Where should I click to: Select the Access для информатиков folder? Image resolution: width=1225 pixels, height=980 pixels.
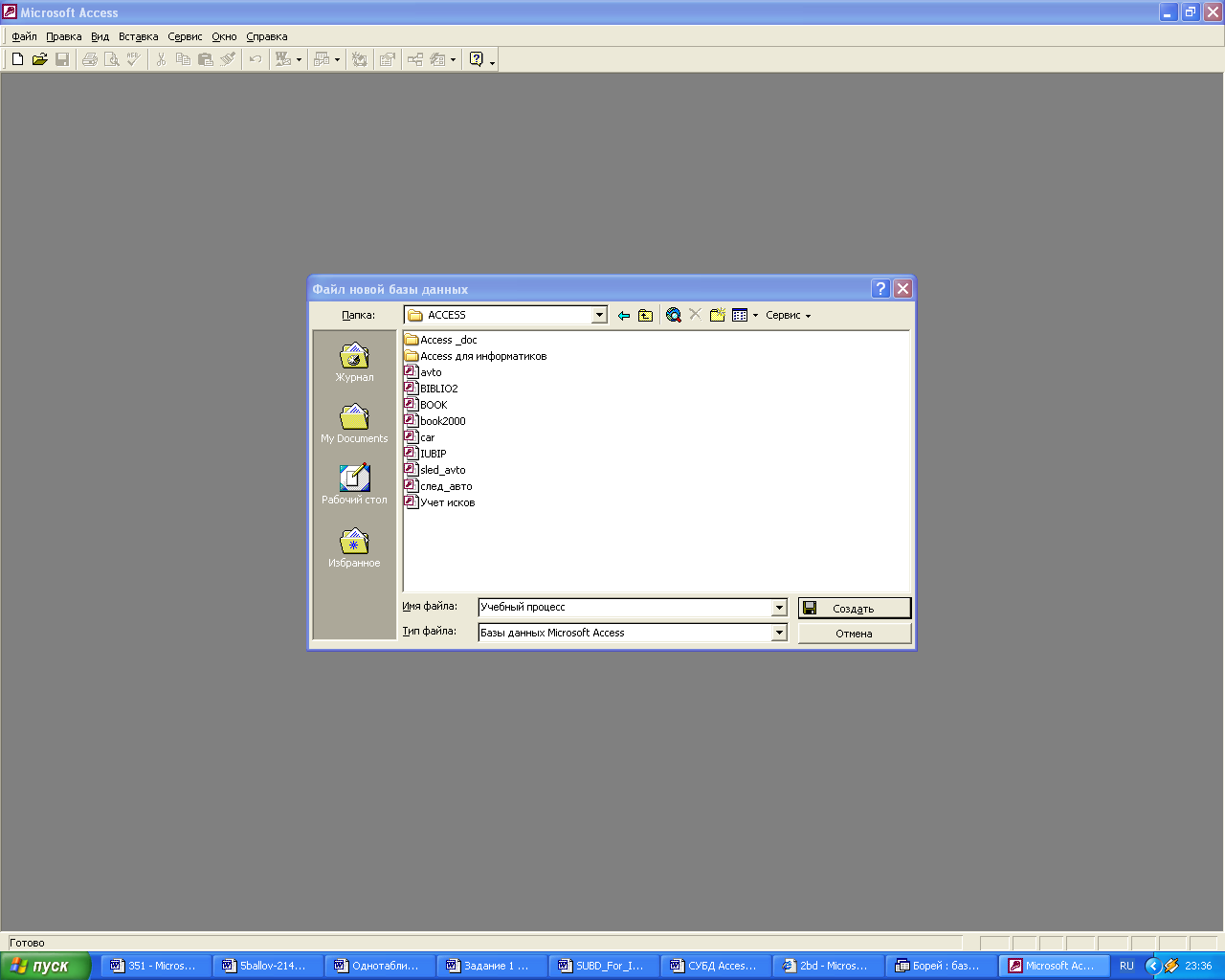476,356
